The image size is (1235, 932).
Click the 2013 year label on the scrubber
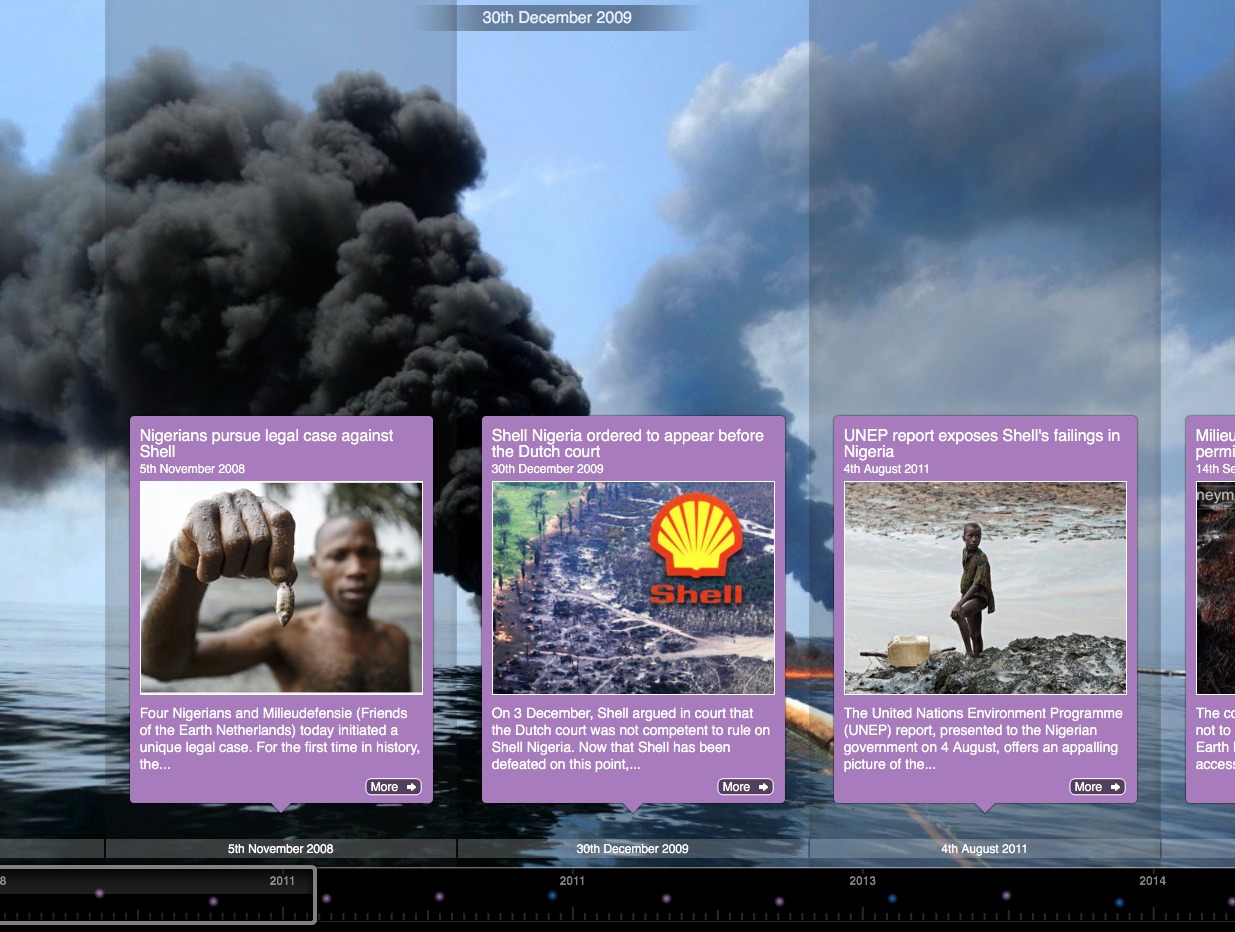[x=862, y=881]
